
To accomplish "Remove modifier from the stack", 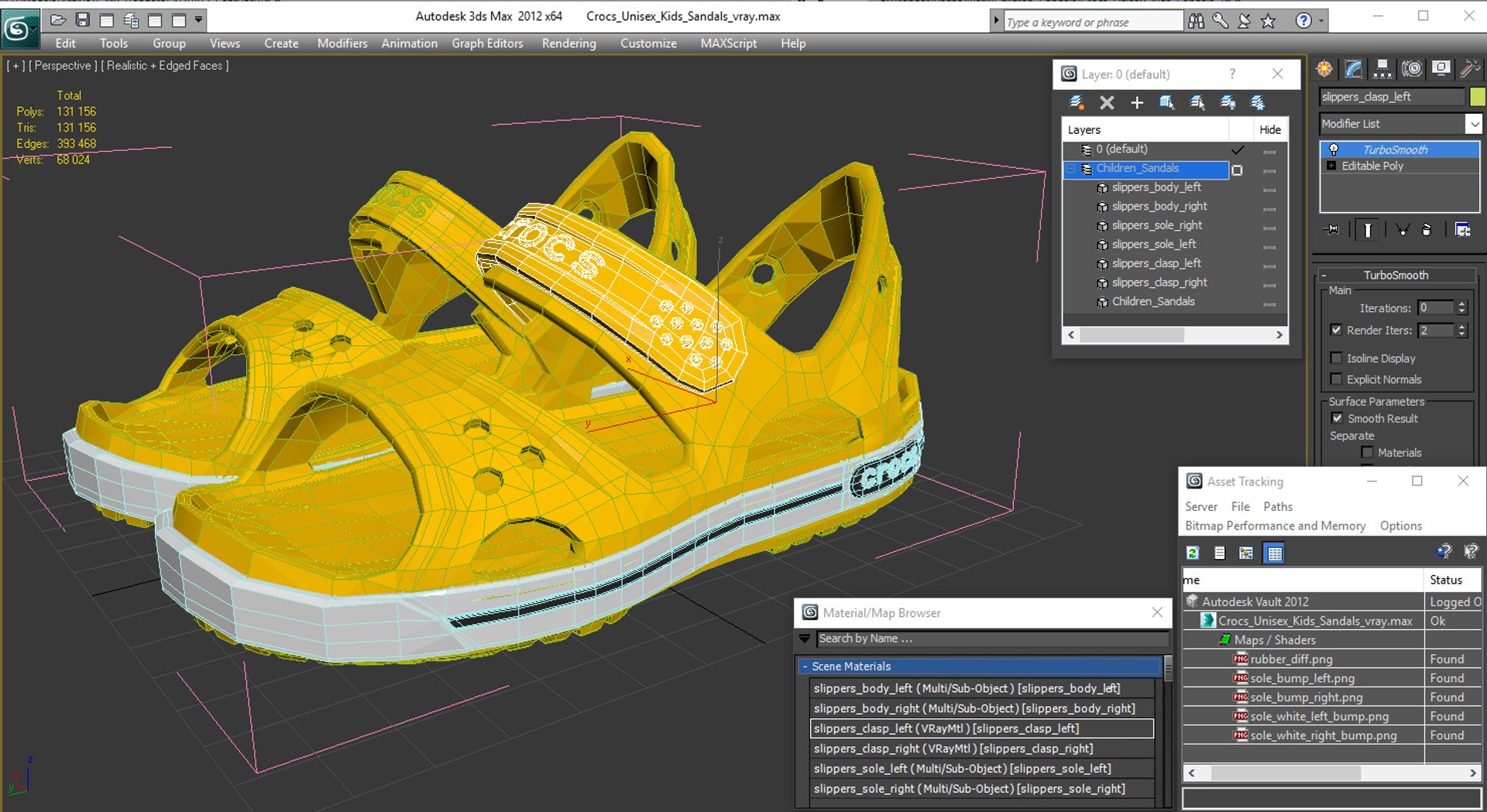I will (x=1427, y=230).
